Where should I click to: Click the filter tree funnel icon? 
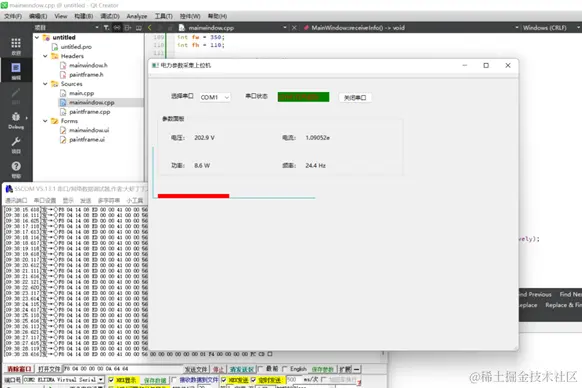coord(106,27)
